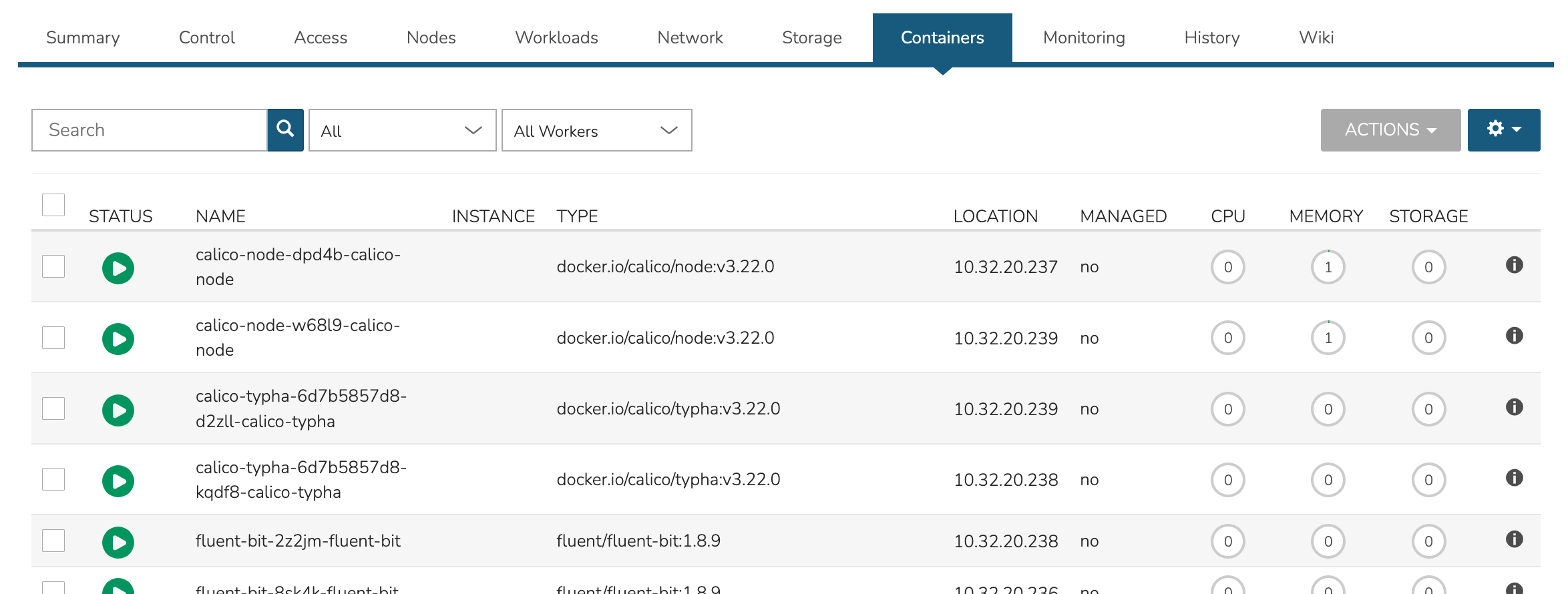This screenshot has height=594, width=1568.
Task: Click CPU gauge for calico-typha kqdf8 row
Action: pos(1227,480)
